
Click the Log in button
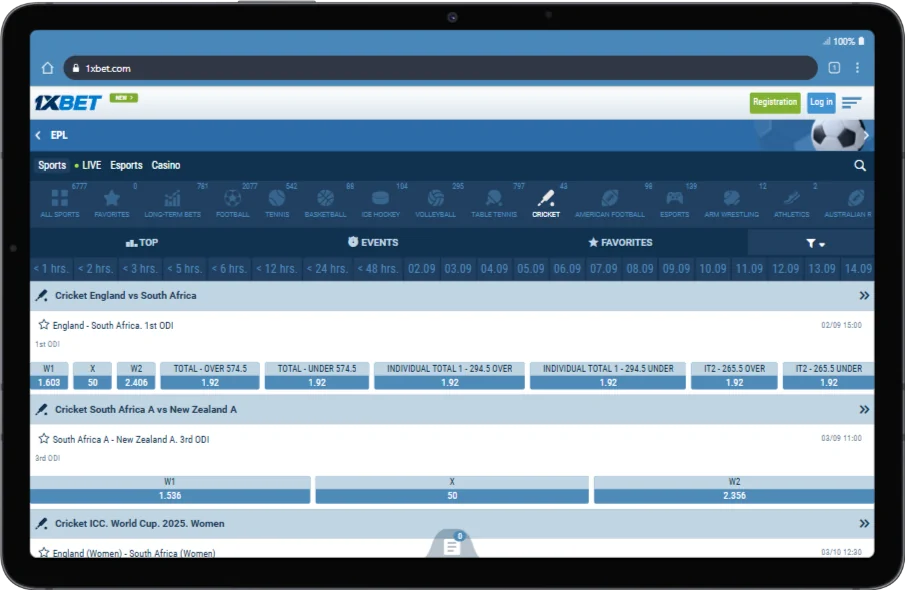pyautogui.click(x=821, y=102)
